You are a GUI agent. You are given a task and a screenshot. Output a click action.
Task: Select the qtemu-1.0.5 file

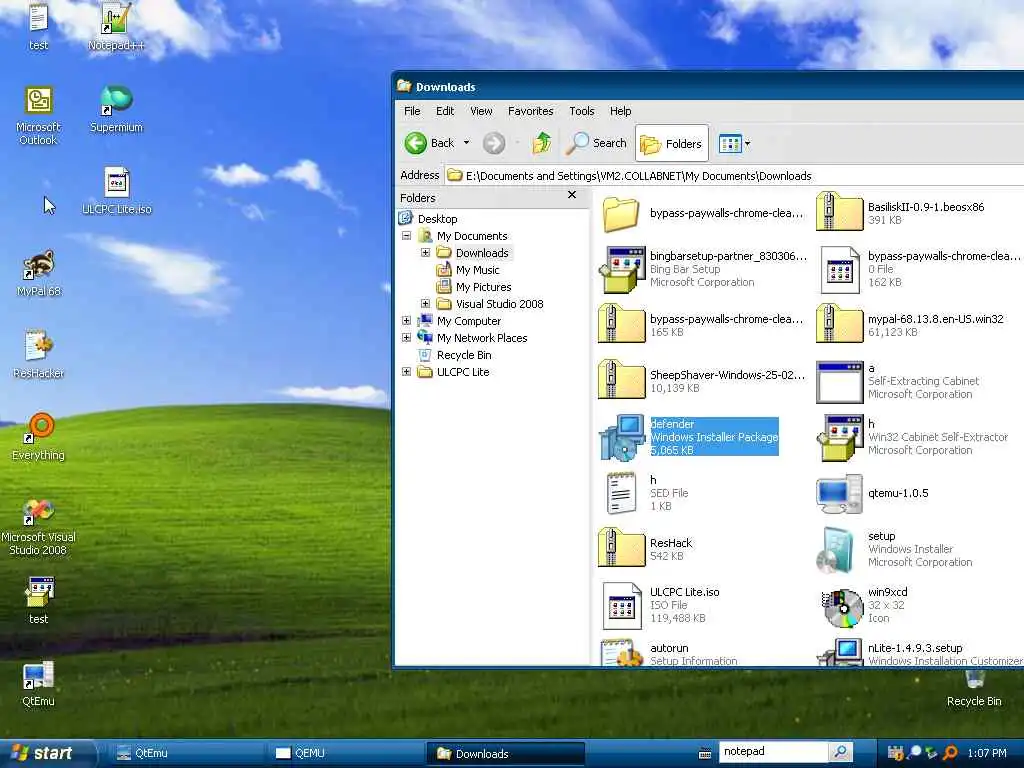pos(872,493)
